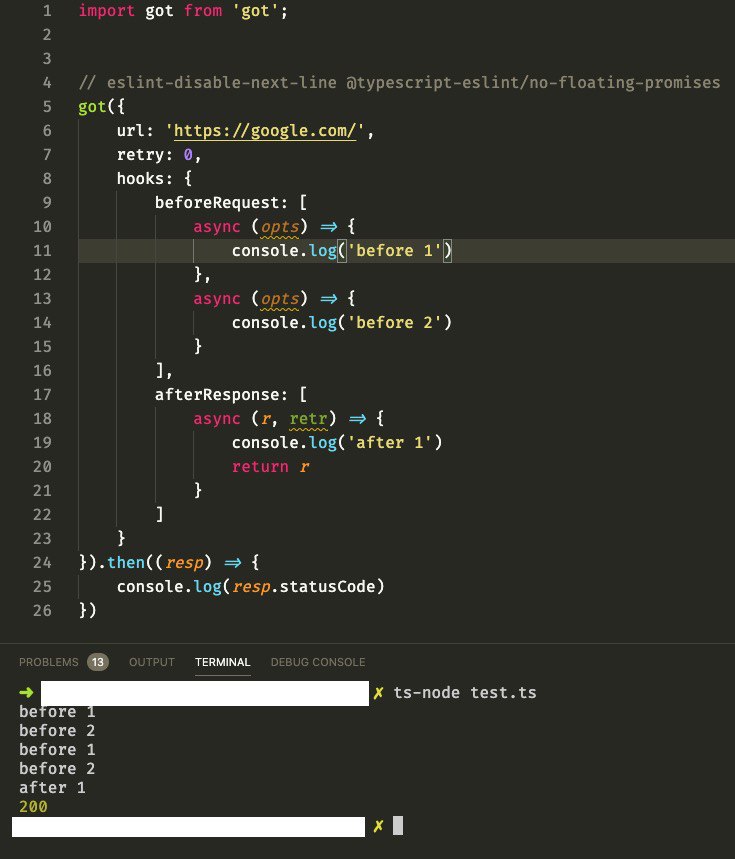The height and width of the screenshot is (859, 735).
Task: Click the '200' status output in terminal
Action: click(33, 806)
